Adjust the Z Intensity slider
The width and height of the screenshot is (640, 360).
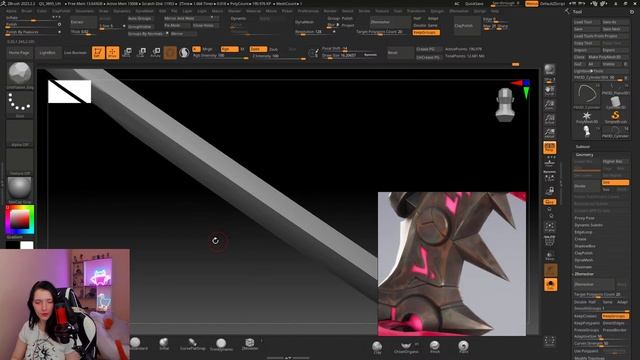point(278,56)
